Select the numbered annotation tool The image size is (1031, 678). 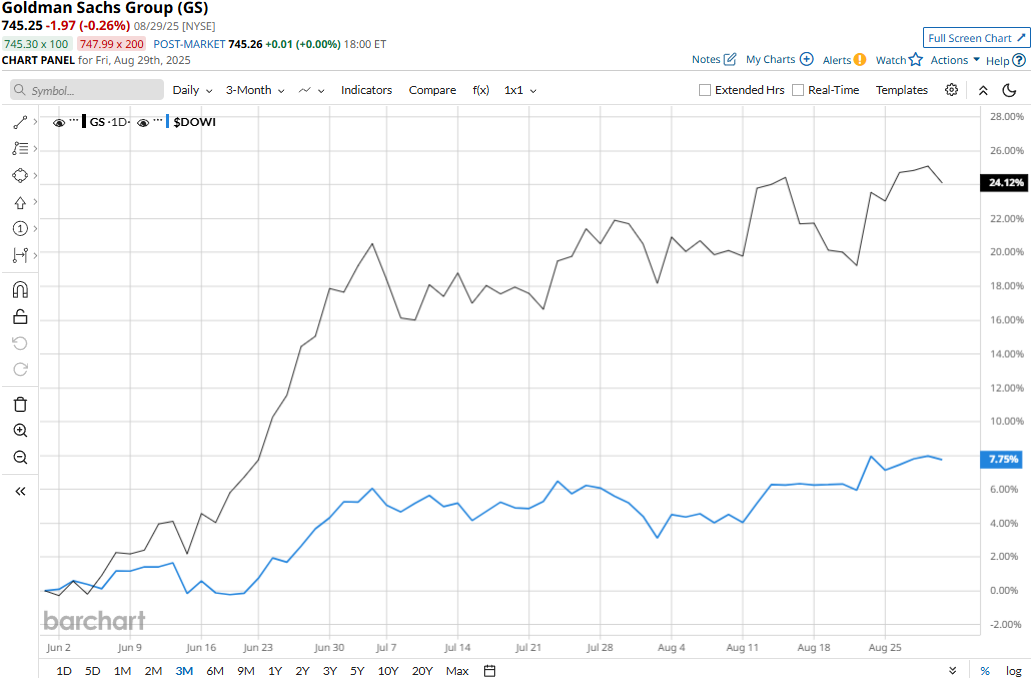[20, 228]
